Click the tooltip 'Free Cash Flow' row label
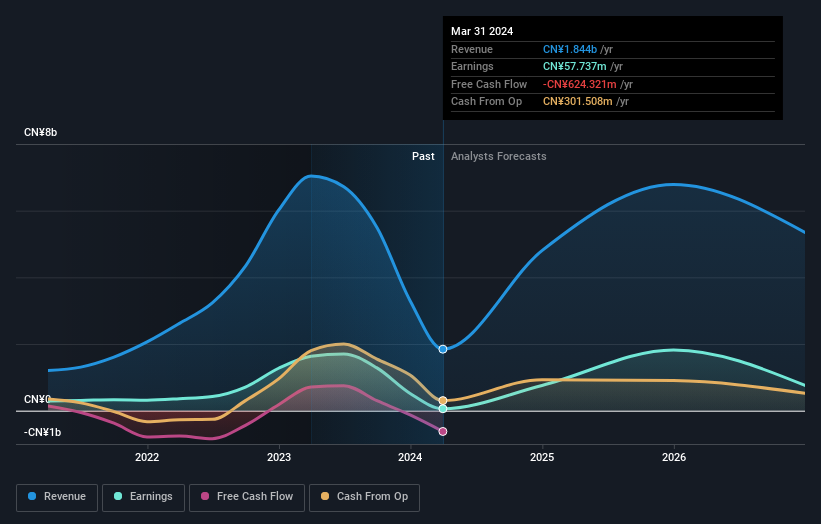This screenshot has width=821, height=524. pos(489,84)
